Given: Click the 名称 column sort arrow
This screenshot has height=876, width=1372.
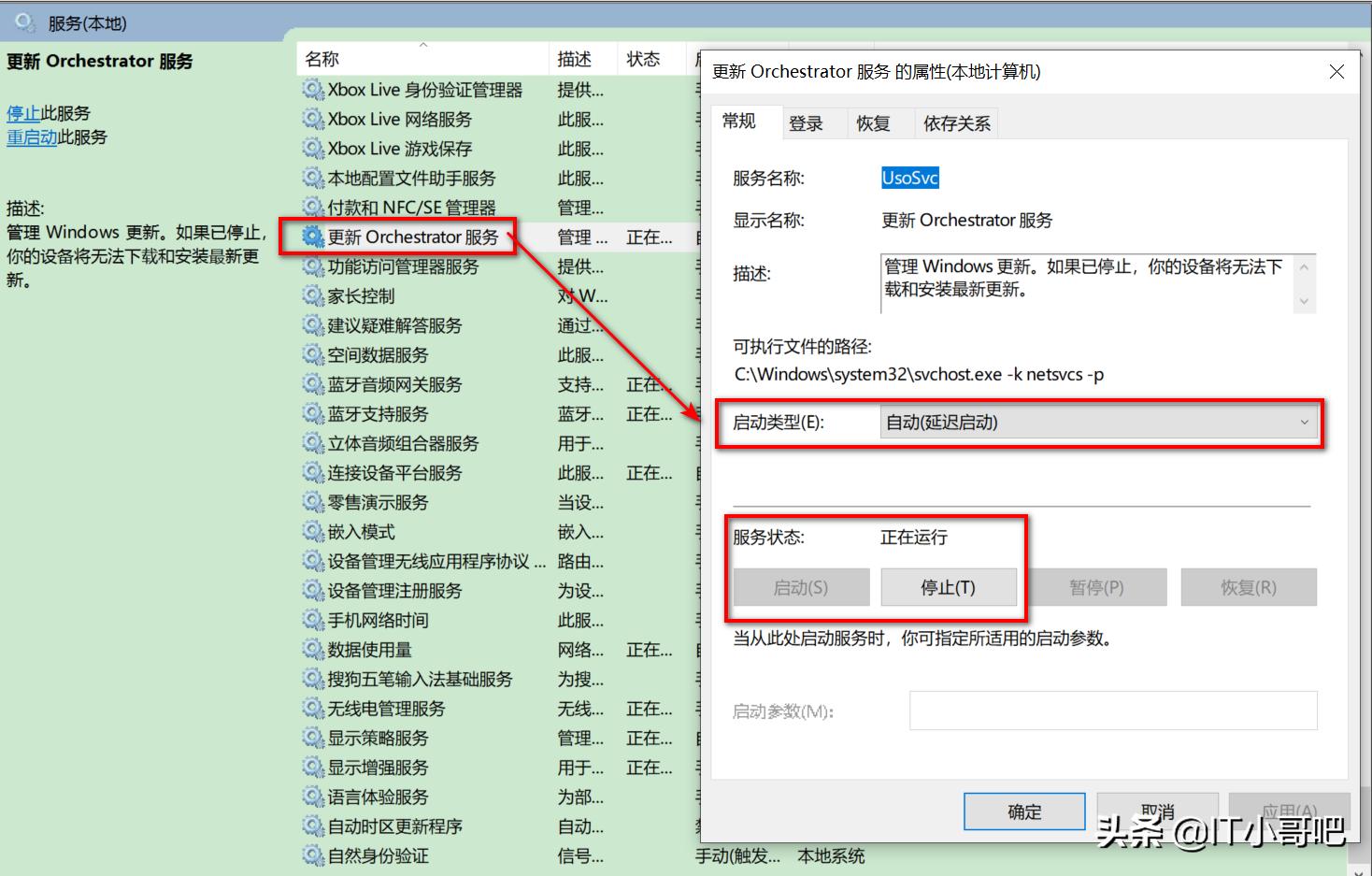Looking at the screenshot, I should pos(425,44).
